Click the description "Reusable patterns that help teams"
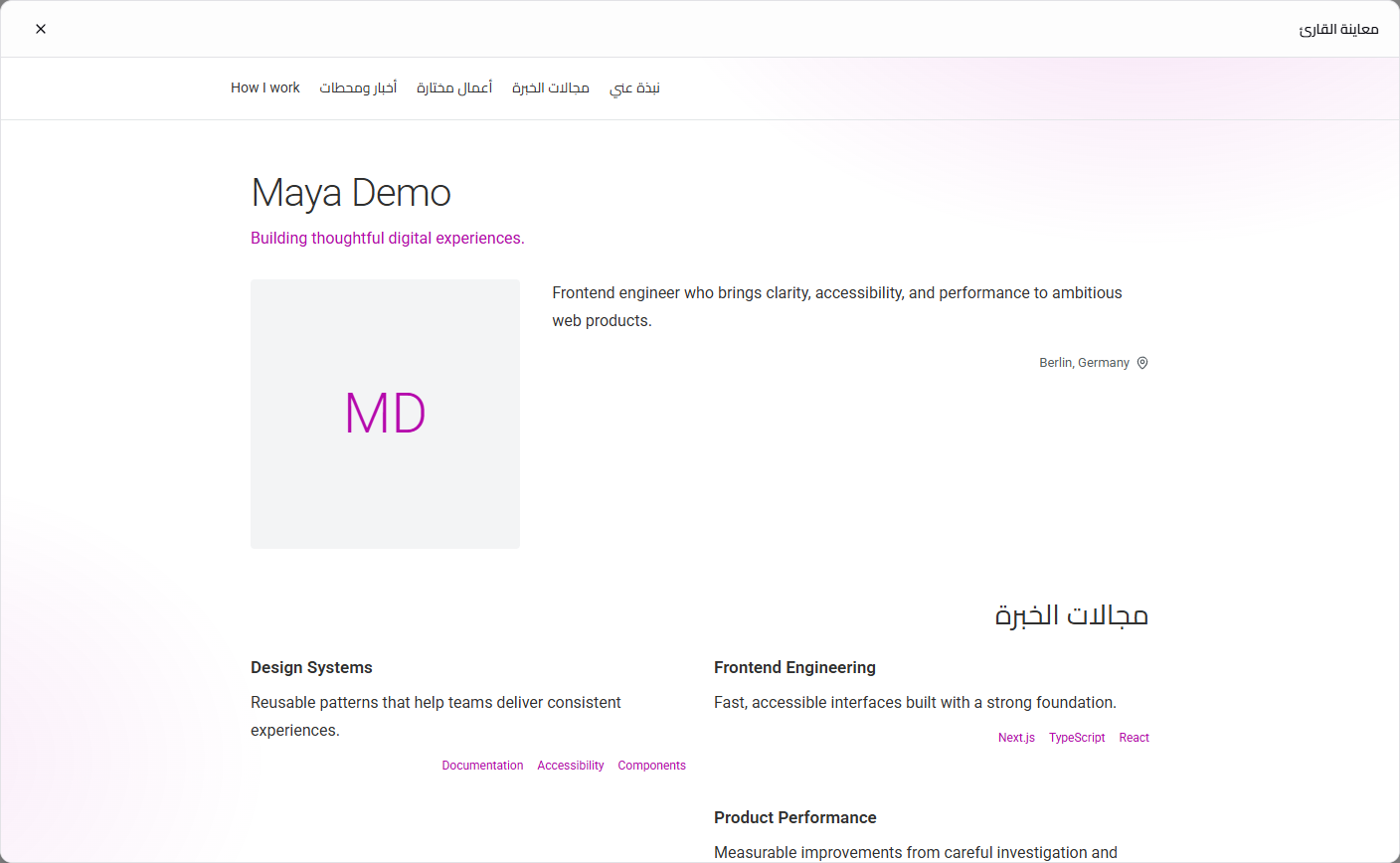Image resolution: width=1400 pixels, height=863 pixels. coord(436,717)
